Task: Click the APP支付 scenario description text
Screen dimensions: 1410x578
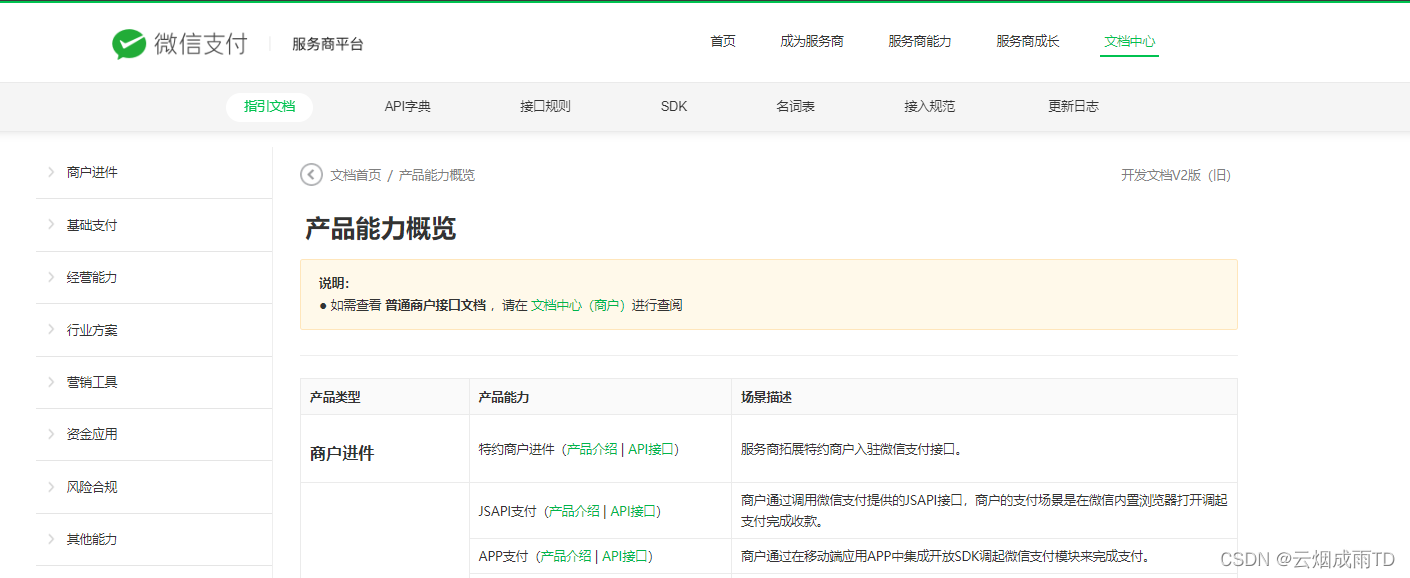Action: coord(945,556)
